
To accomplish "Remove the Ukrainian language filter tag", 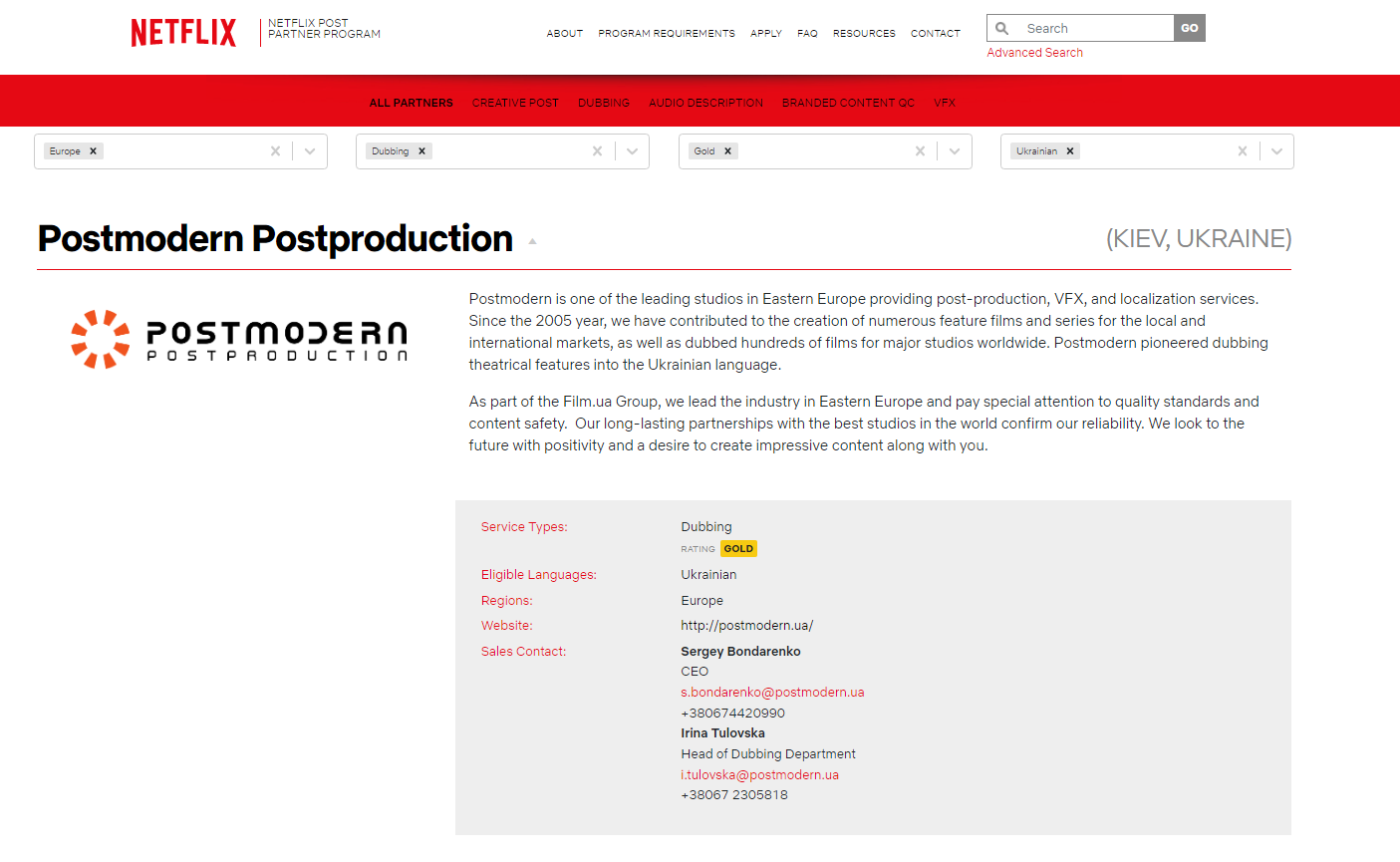I will [x=1070, y=151].
